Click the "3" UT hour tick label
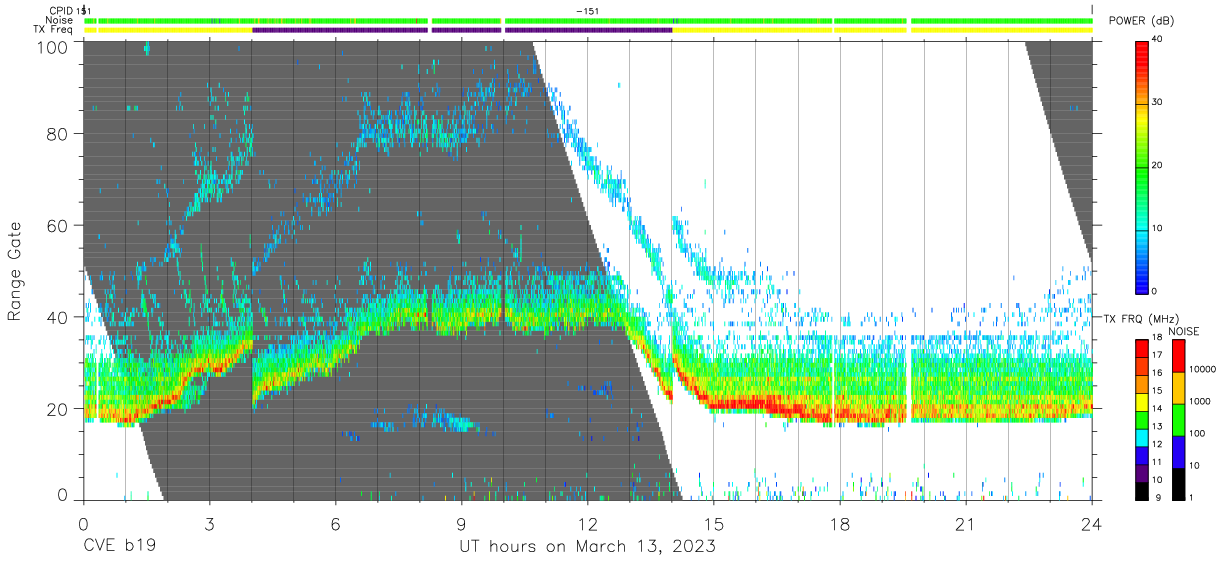This screenshot has width=1228, height=567. (x=209, y=523)
